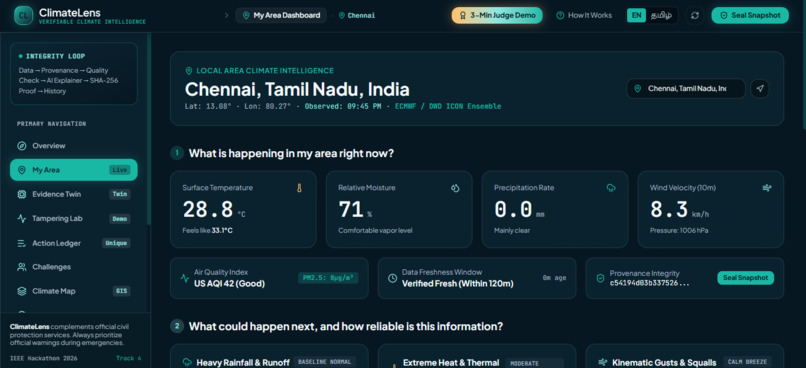Click the Precipitation Rate cloud icon
The width and height of the screenshot is (806, 368).
coord(611,188)
